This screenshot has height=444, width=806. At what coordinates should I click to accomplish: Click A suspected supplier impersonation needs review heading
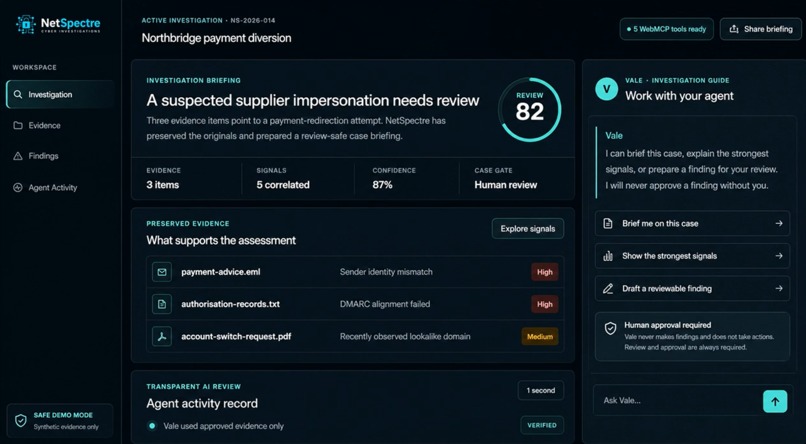pos(313,100)
